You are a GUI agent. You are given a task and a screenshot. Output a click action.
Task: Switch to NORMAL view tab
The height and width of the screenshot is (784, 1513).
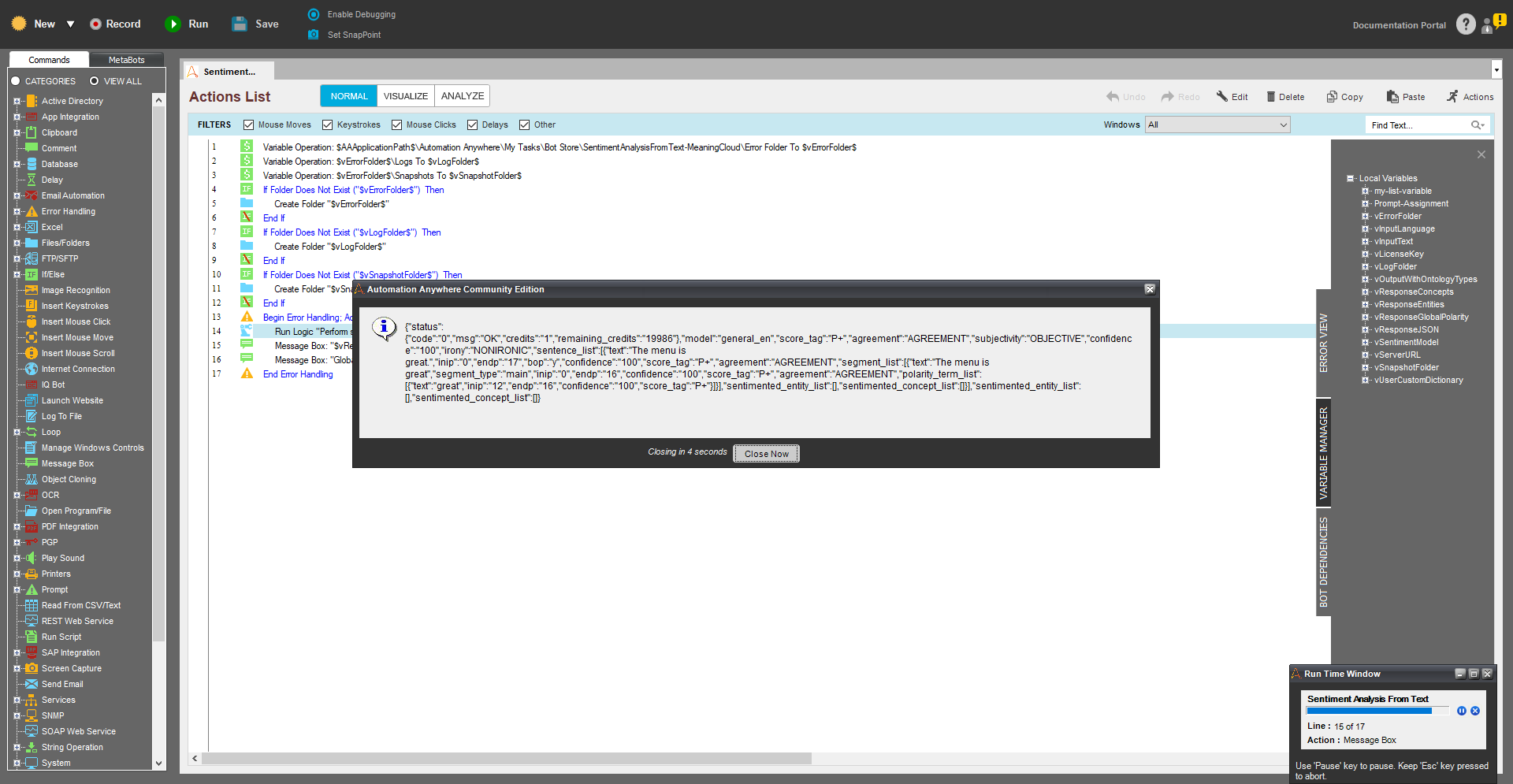pos(349,96)
